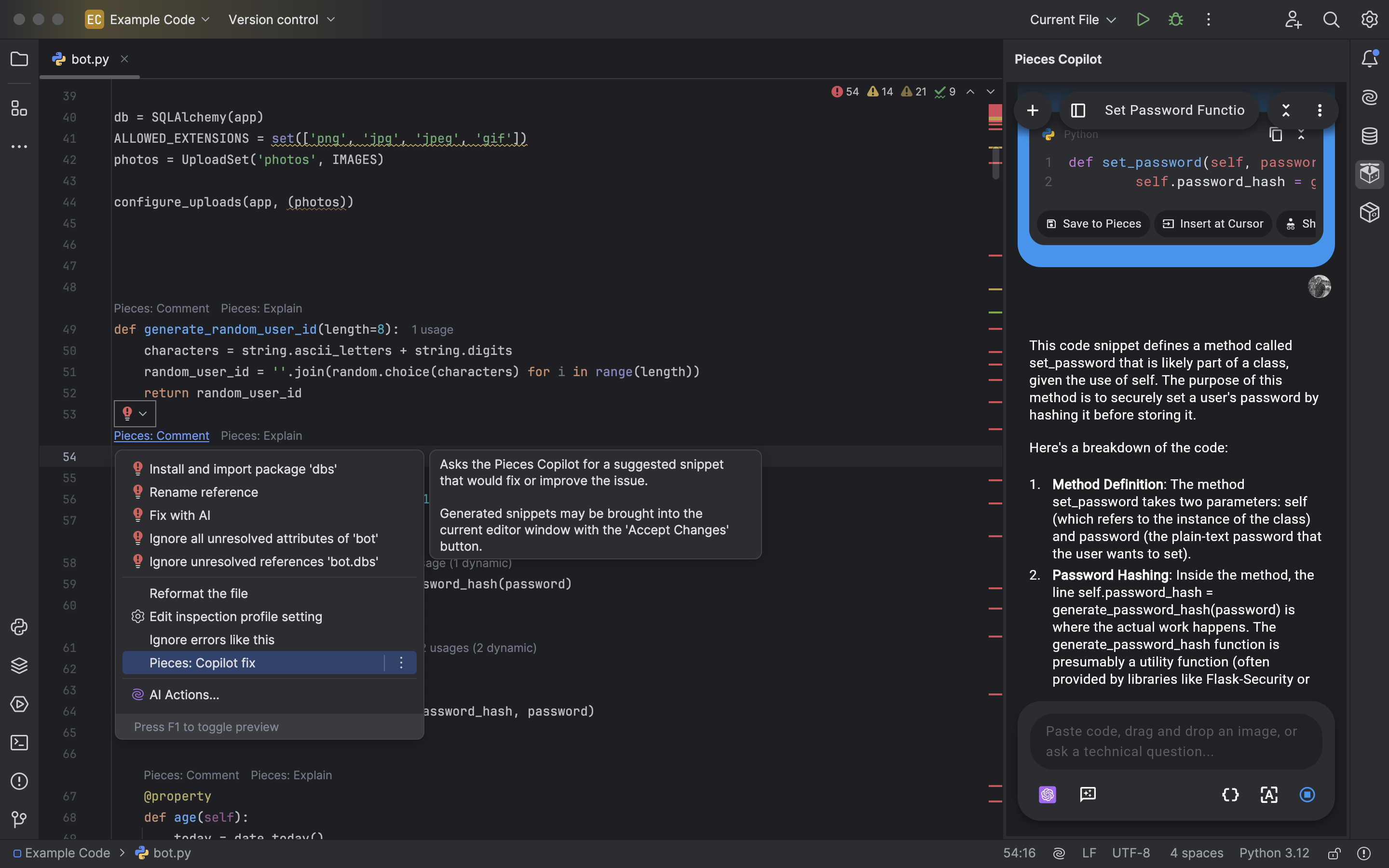The width and height of the screenshot is (1389, 868).
Task: Open AI Assistant spiral icon in right sidebar
Action: pos(1370,97)
